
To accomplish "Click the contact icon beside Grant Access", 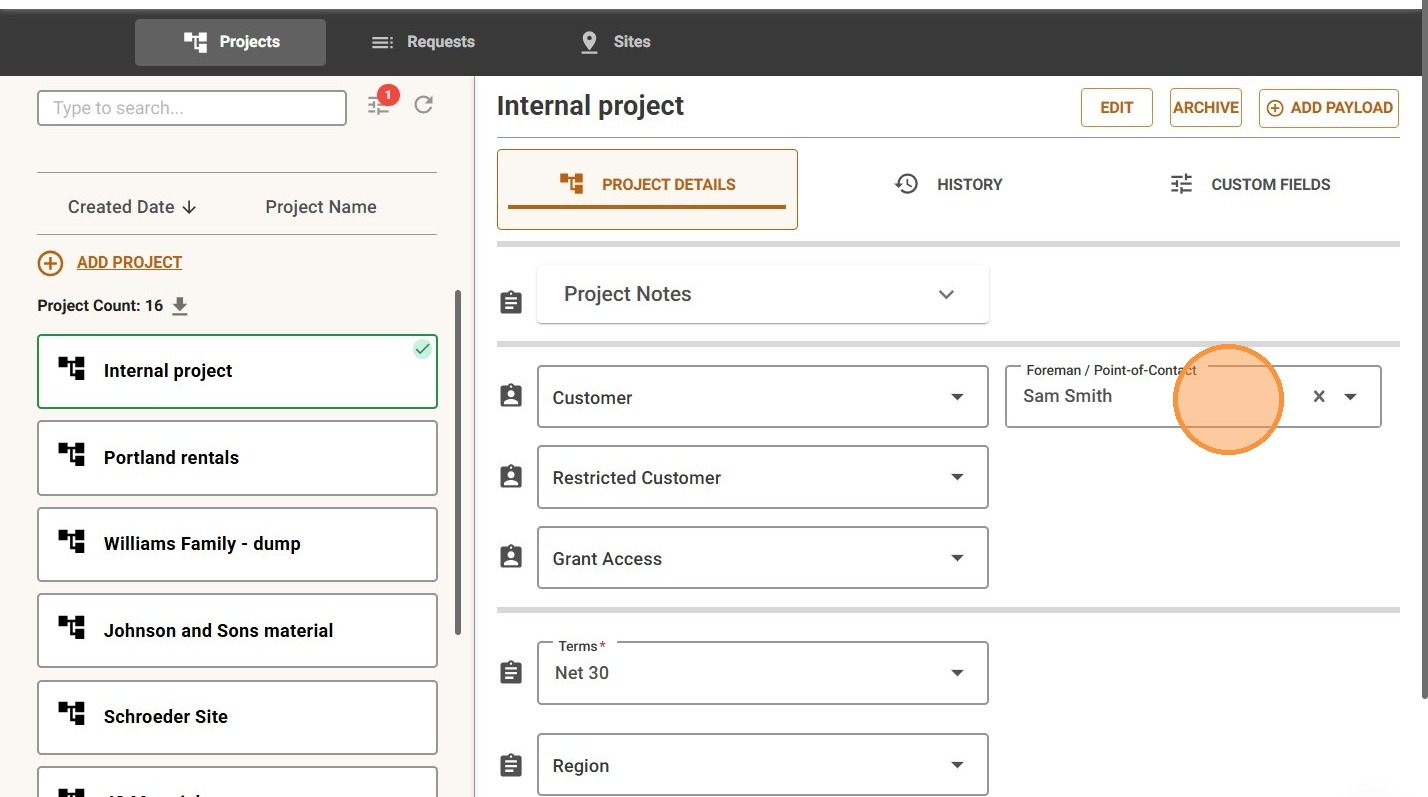I will click(x=511, y=557).
